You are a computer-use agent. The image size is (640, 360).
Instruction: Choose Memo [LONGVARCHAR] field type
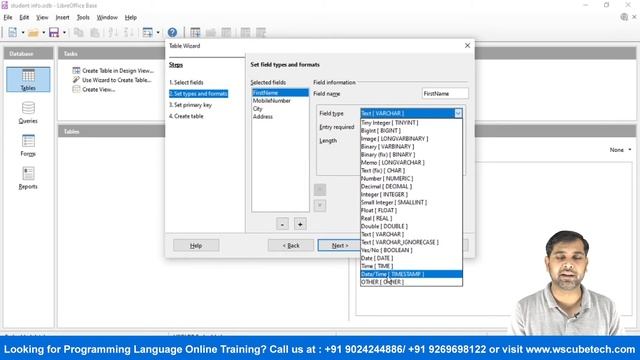click(x=411, y=162)
